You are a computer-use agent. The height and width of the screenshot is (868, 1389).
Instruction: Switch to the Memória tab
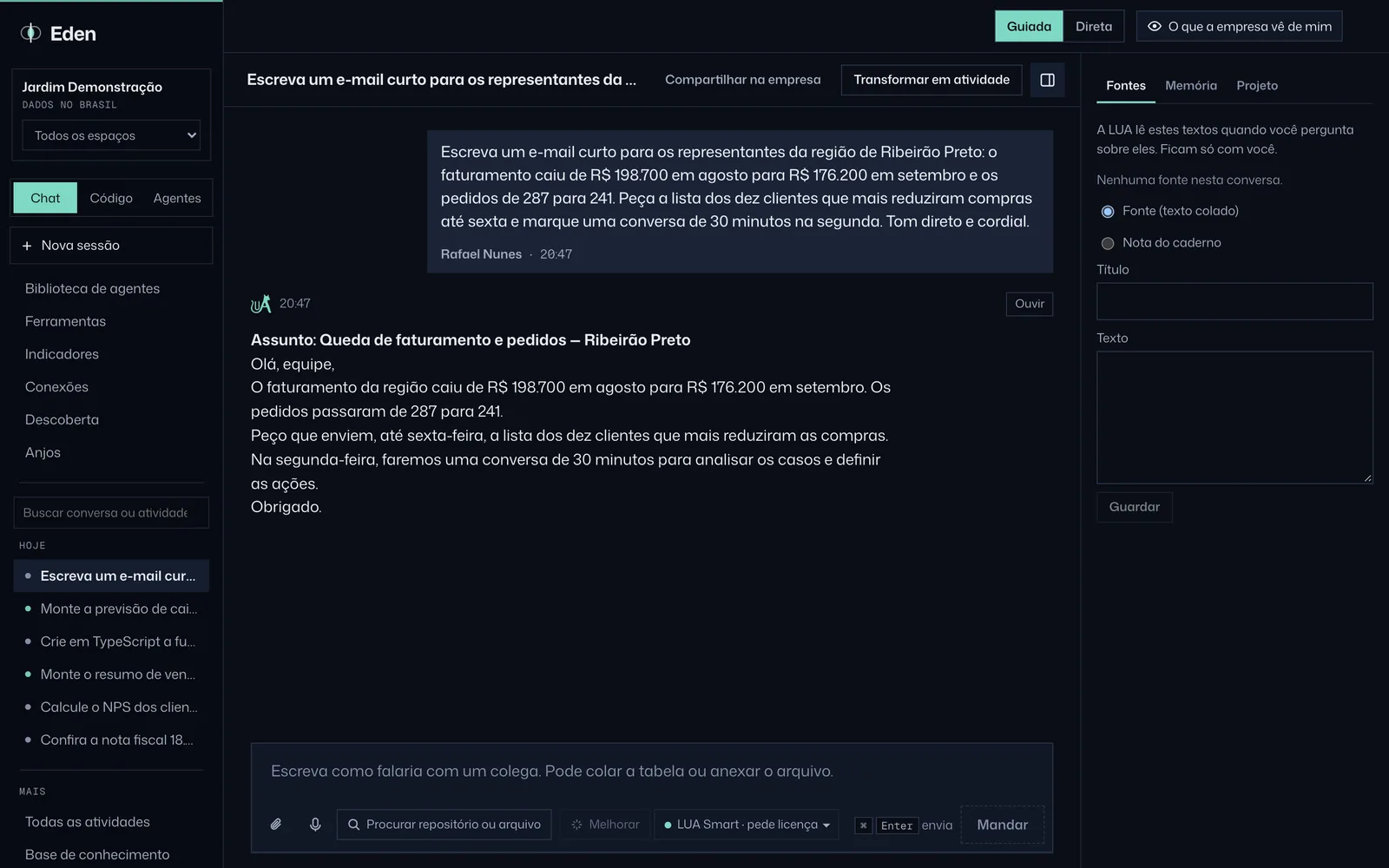1190,86
